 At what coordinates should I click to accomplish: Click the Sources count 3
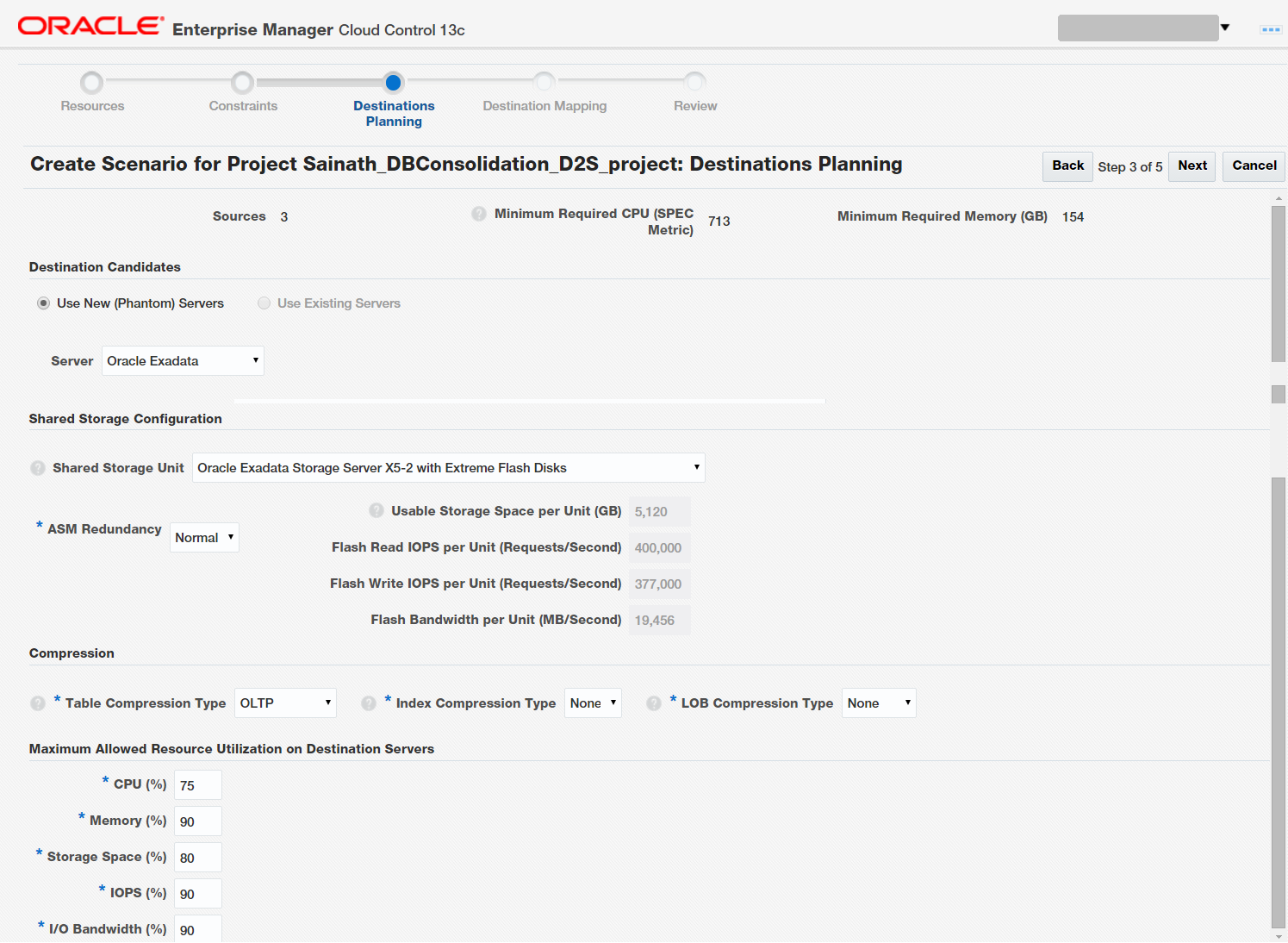(283, 217)
